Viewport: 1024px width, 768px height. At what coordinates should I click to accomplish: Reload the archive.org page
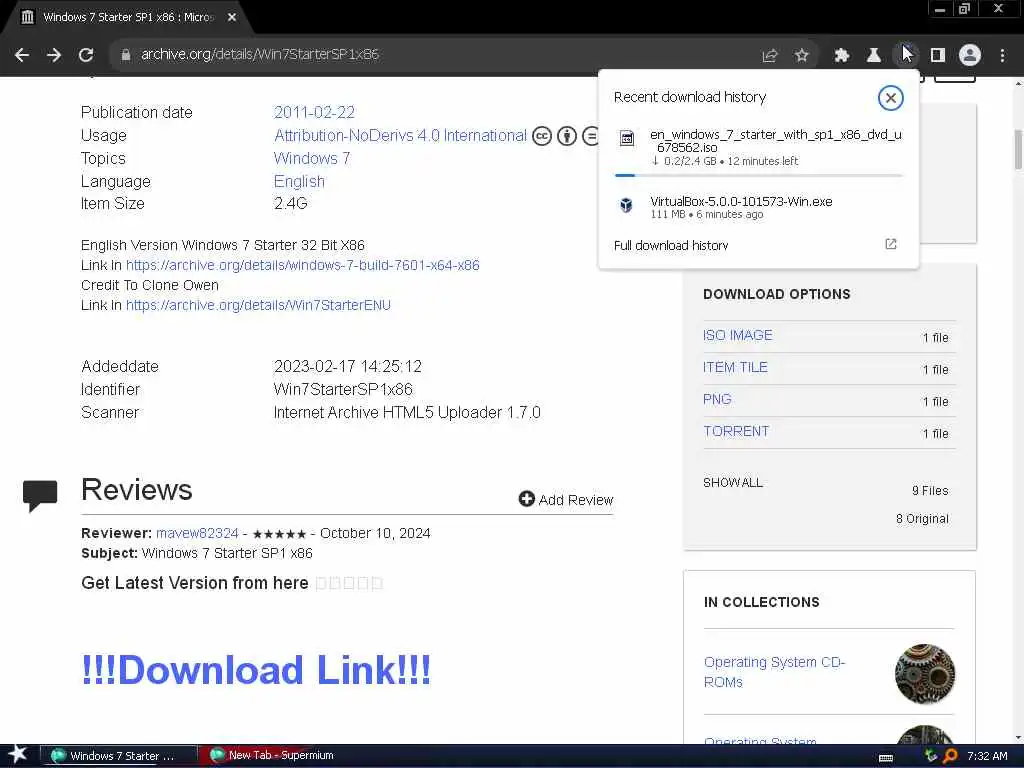[86, 55]
